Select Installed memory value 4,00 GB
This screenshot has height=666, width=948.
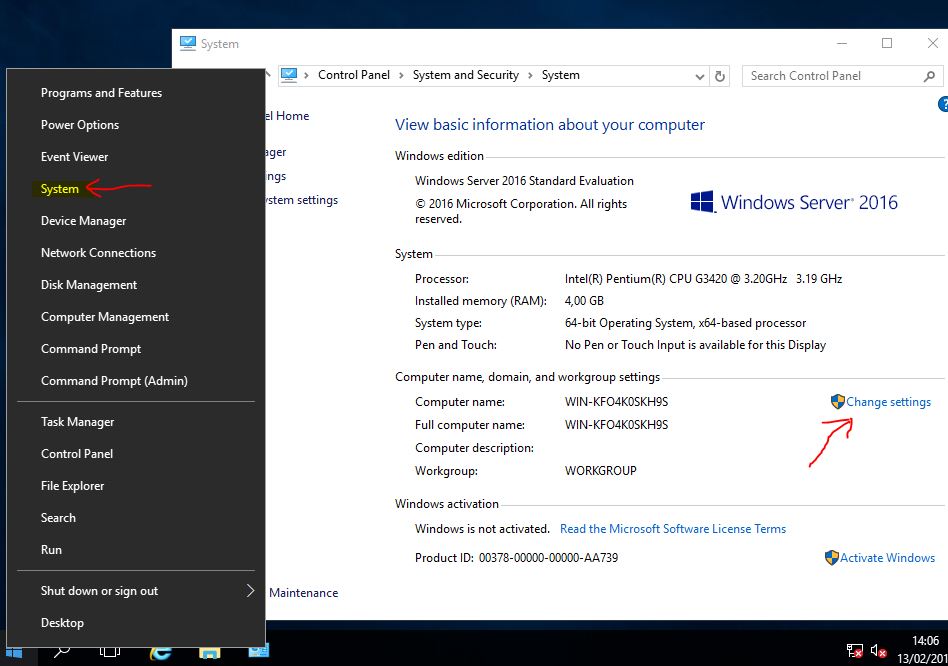click(584, 301)
